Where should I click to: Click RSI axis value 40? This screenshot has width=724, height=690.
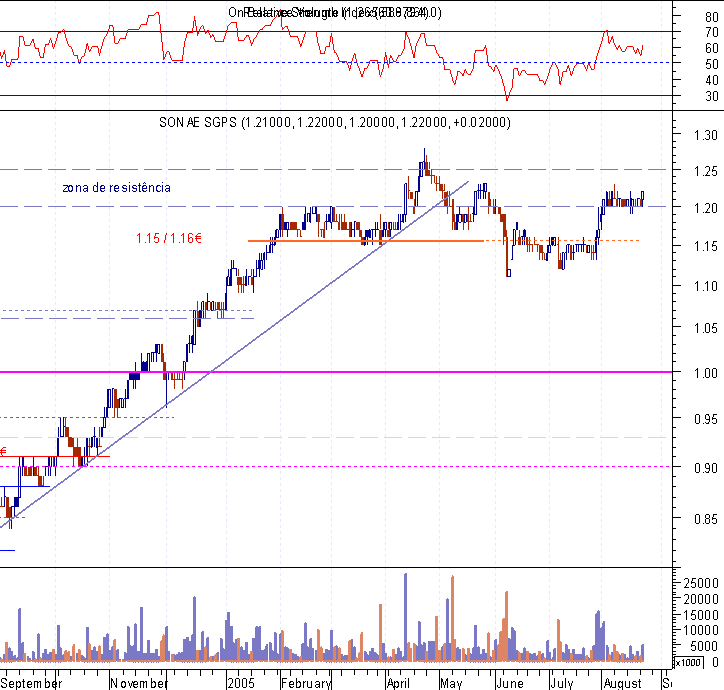point(712,80)
